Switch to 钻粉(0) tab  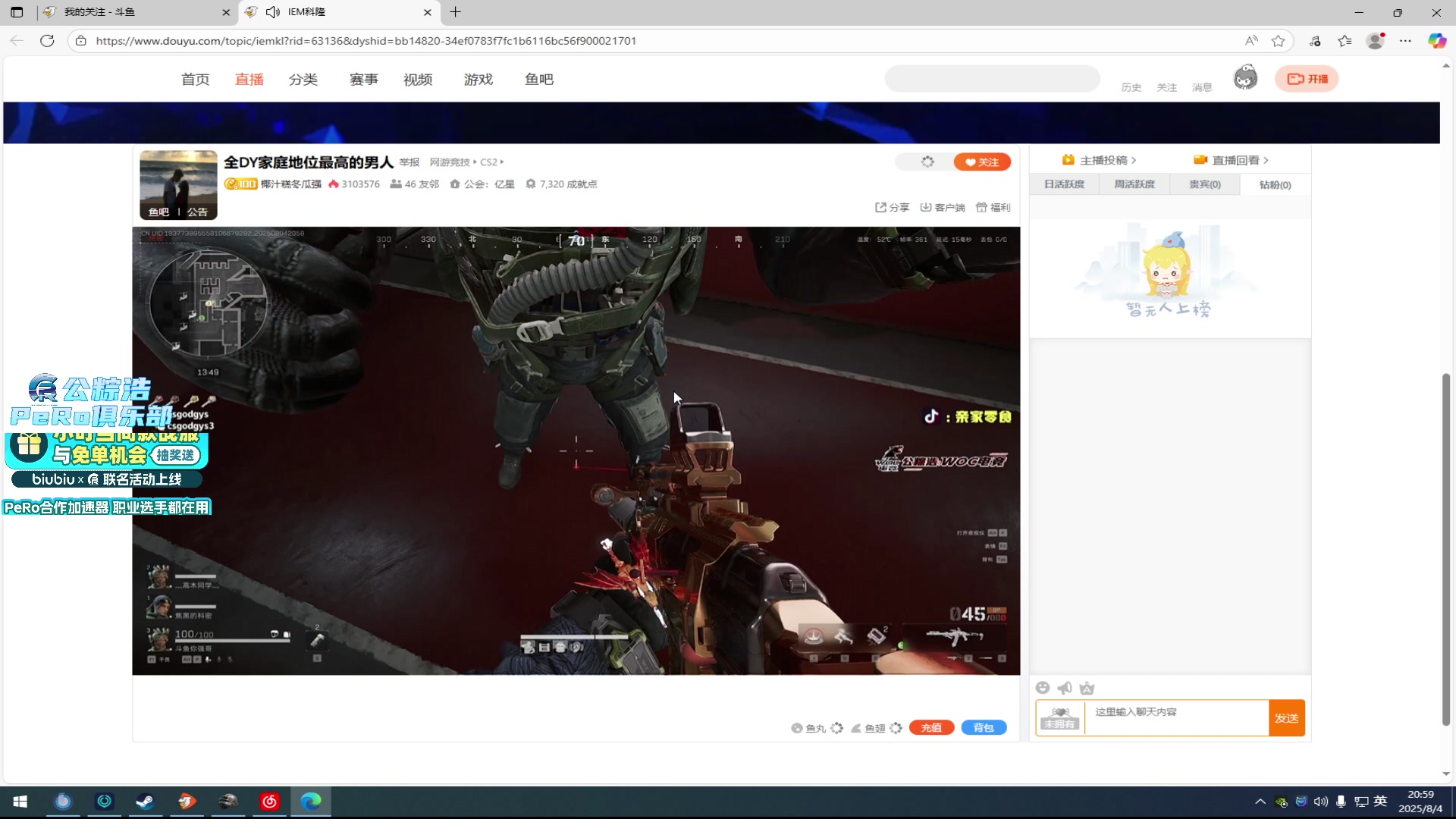[x=1275, y=184]
